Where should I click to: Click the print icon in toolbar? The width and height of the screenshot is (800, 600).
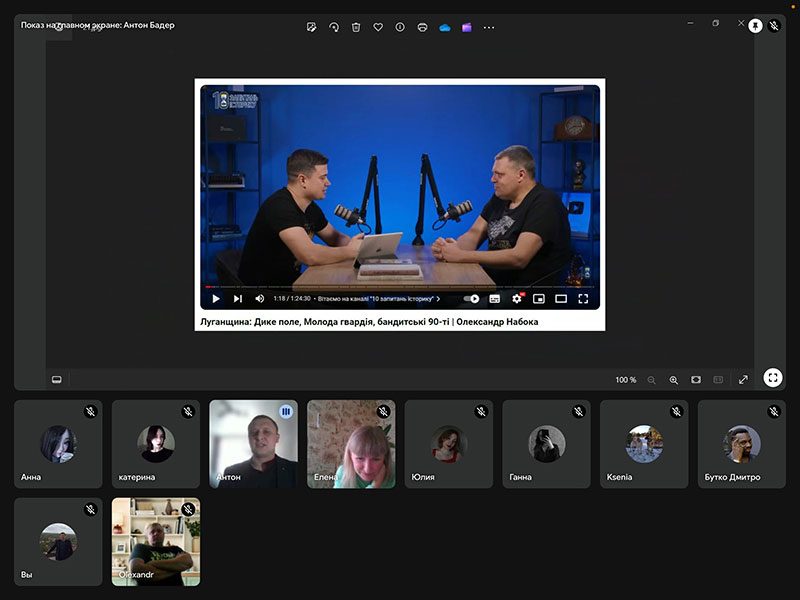click(x=422, y=27)
